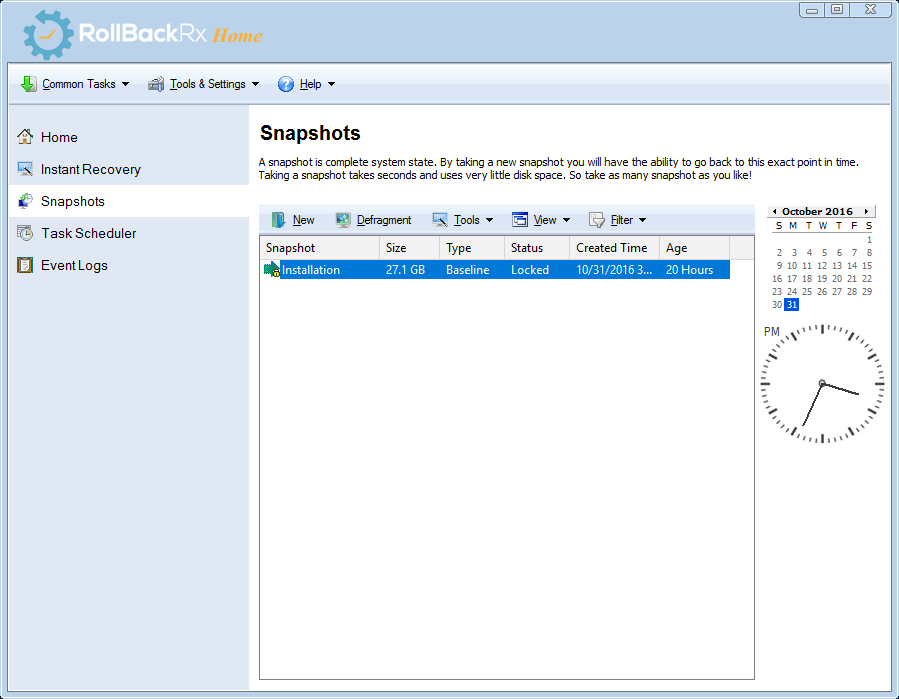The height and width of the screenshot is (699, 899).
Task: Expand the View dropdown menu
Action: click(x=541, y=219)
